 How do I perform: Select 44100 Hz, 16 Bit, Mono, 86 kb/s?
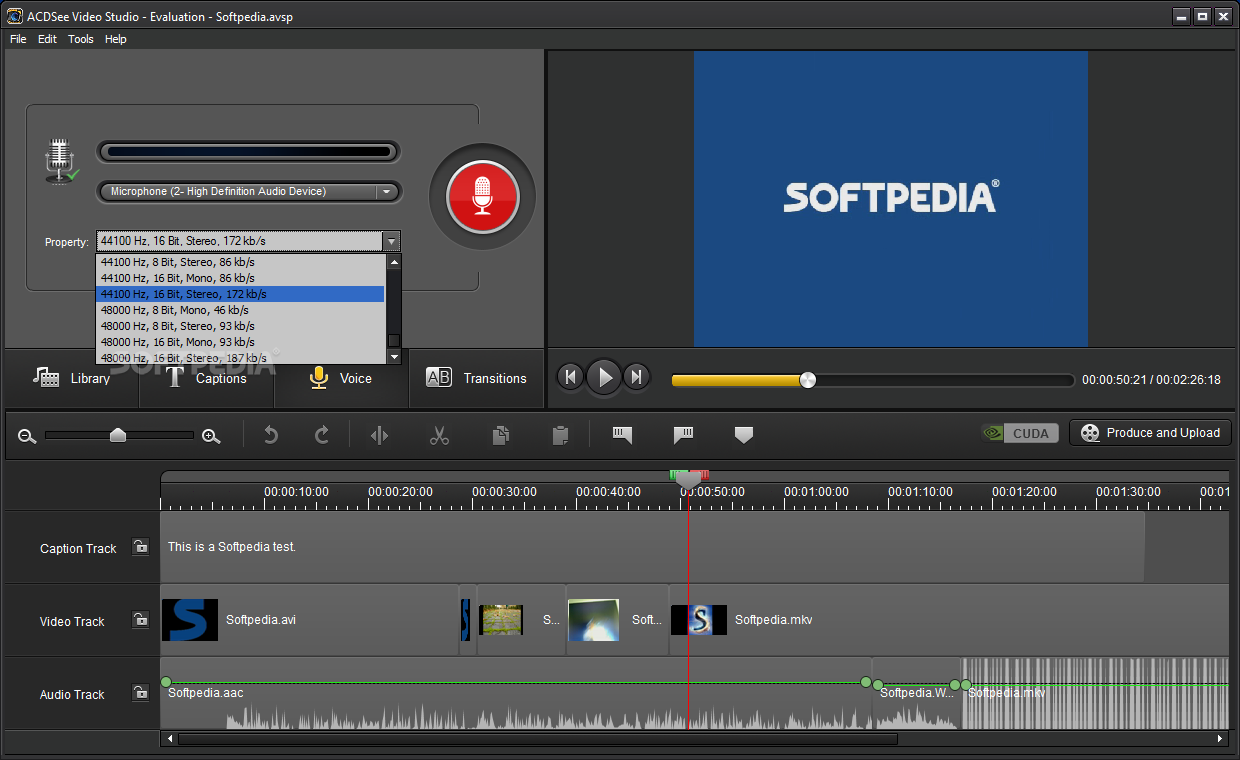pyautogui.click(x=240, y=278)
